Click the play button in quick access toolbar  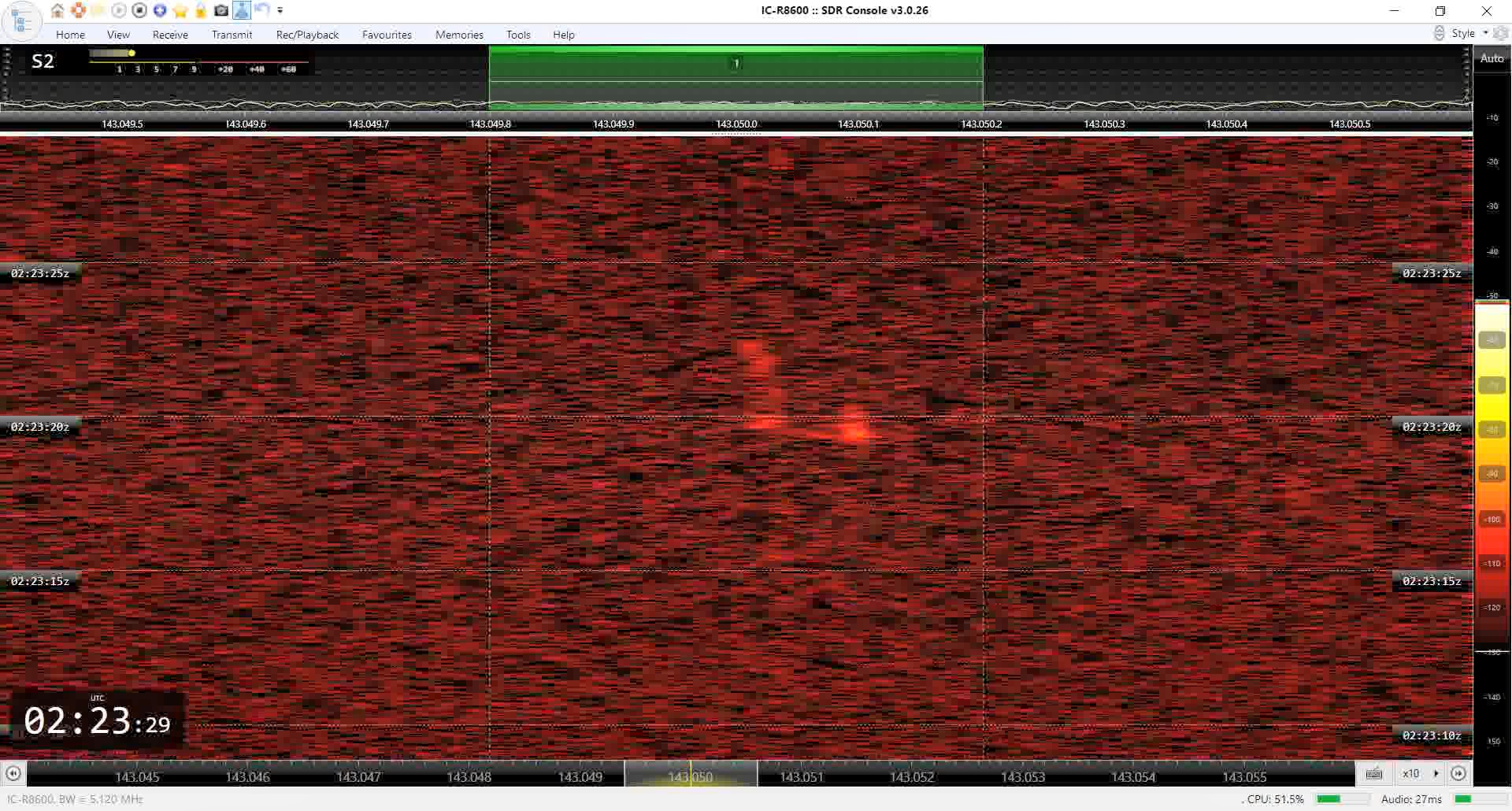tap(119, 10)
